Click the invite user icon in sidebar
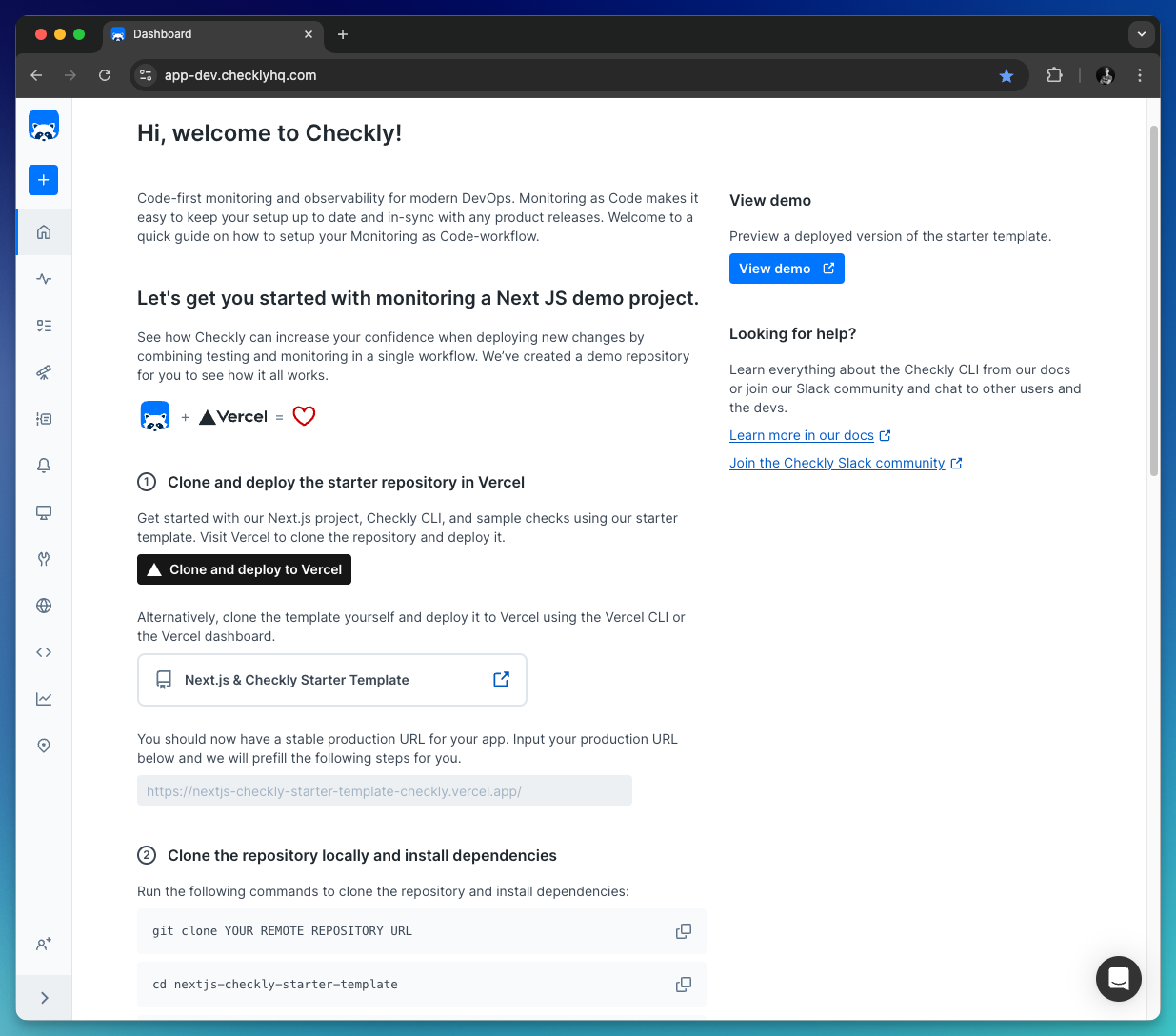The height and width of the screenshot is (1036, 1176). click(x=44, y=945)
